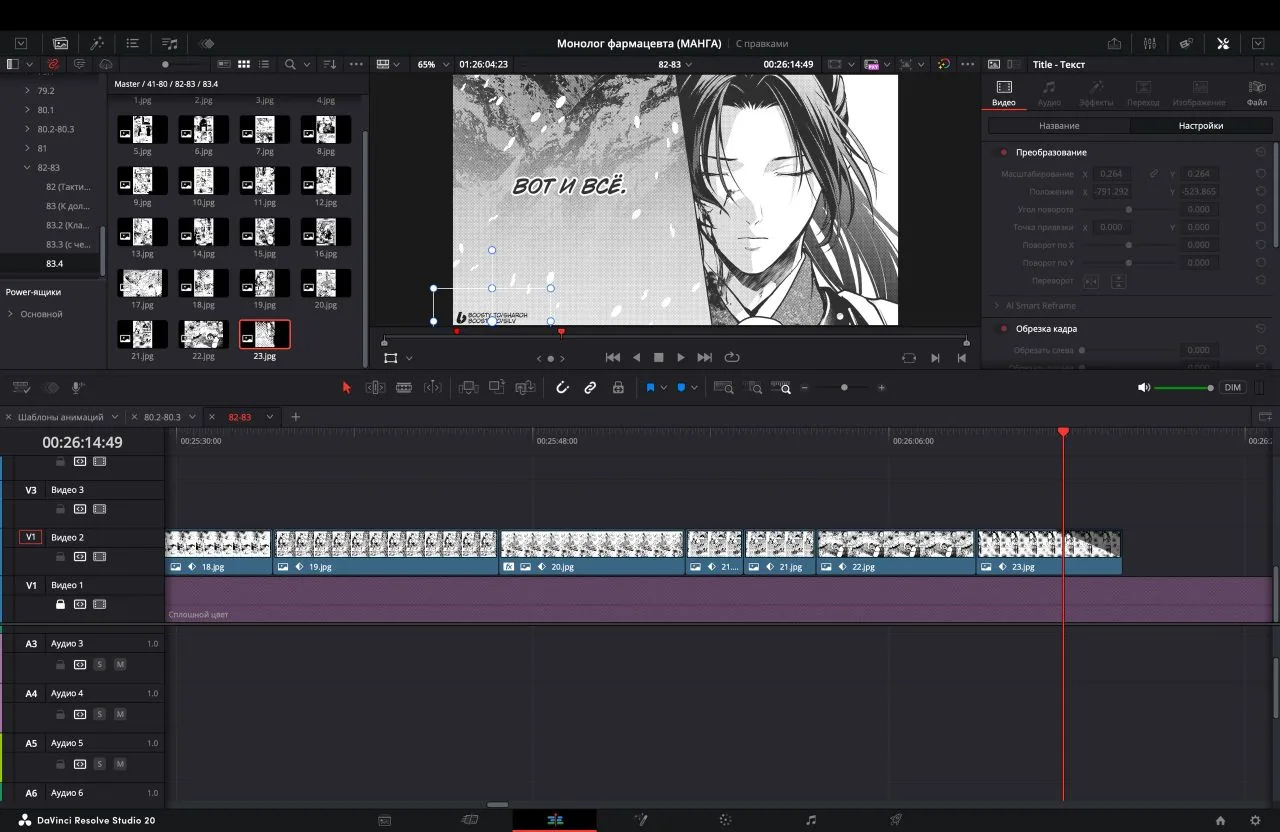Open the Quick Export icon
1280x832 pixels.
[1114, 44]
